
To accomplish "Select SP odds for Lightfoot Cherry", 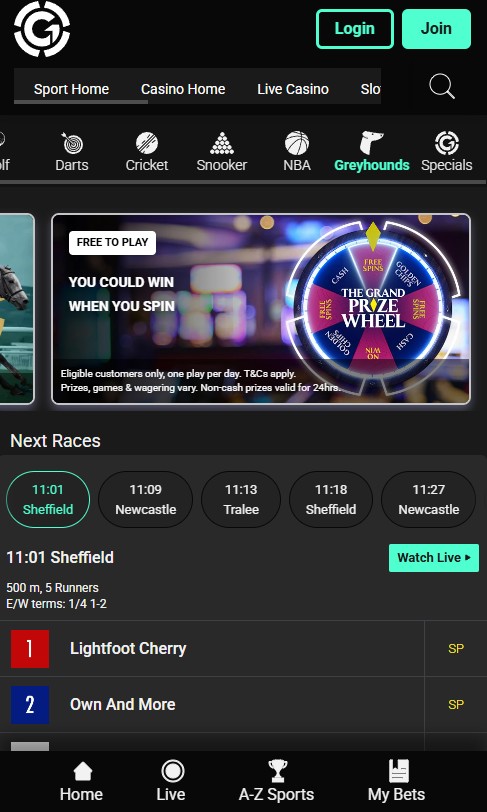I will [x=456, y=648].
